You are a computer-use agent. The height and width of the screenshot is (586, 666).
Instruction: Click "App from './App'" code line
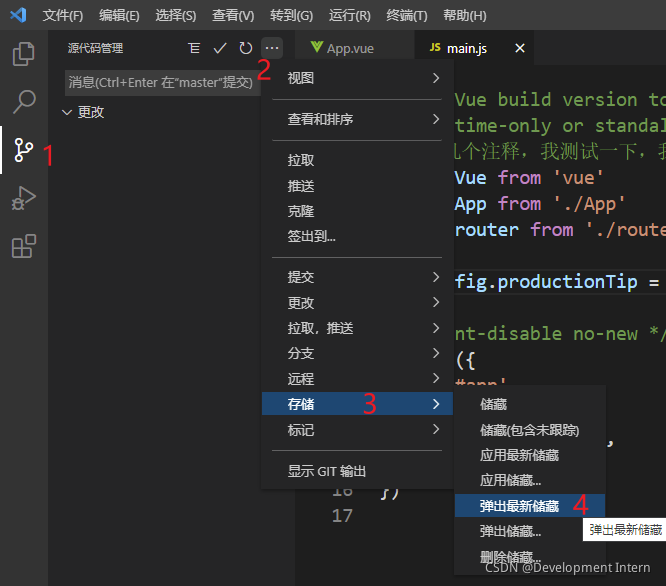540,204
